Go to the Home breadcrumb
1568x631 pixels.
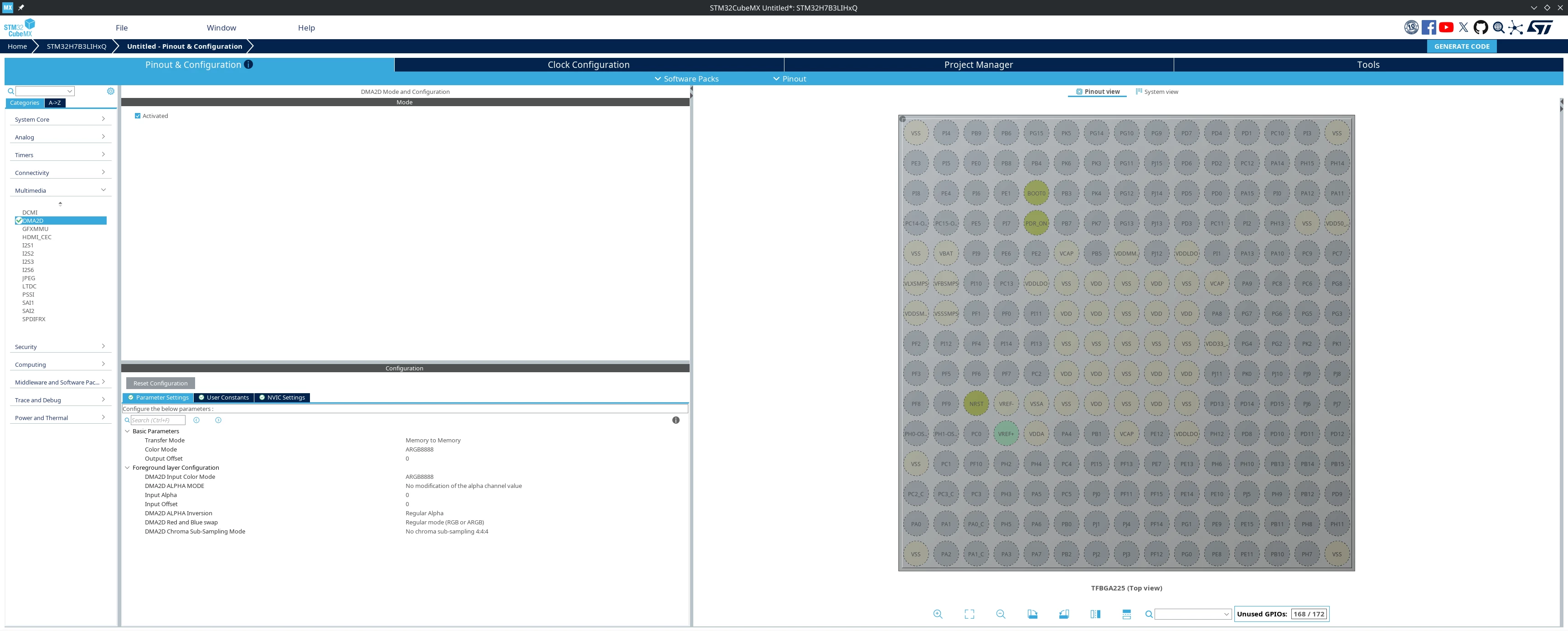tap(17, 46)
